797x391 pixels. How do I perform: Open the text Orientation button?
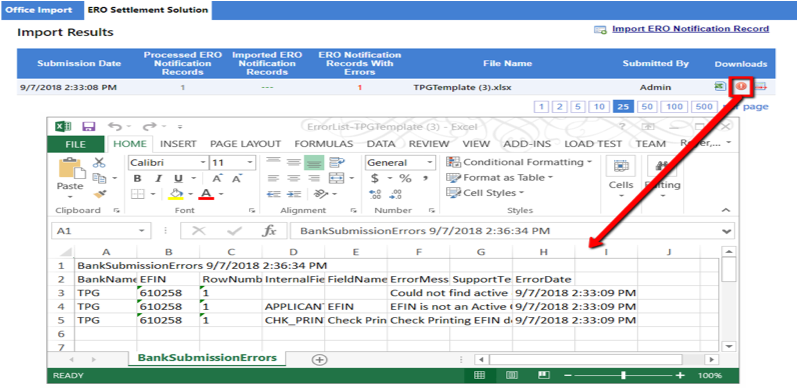(320, 194)
